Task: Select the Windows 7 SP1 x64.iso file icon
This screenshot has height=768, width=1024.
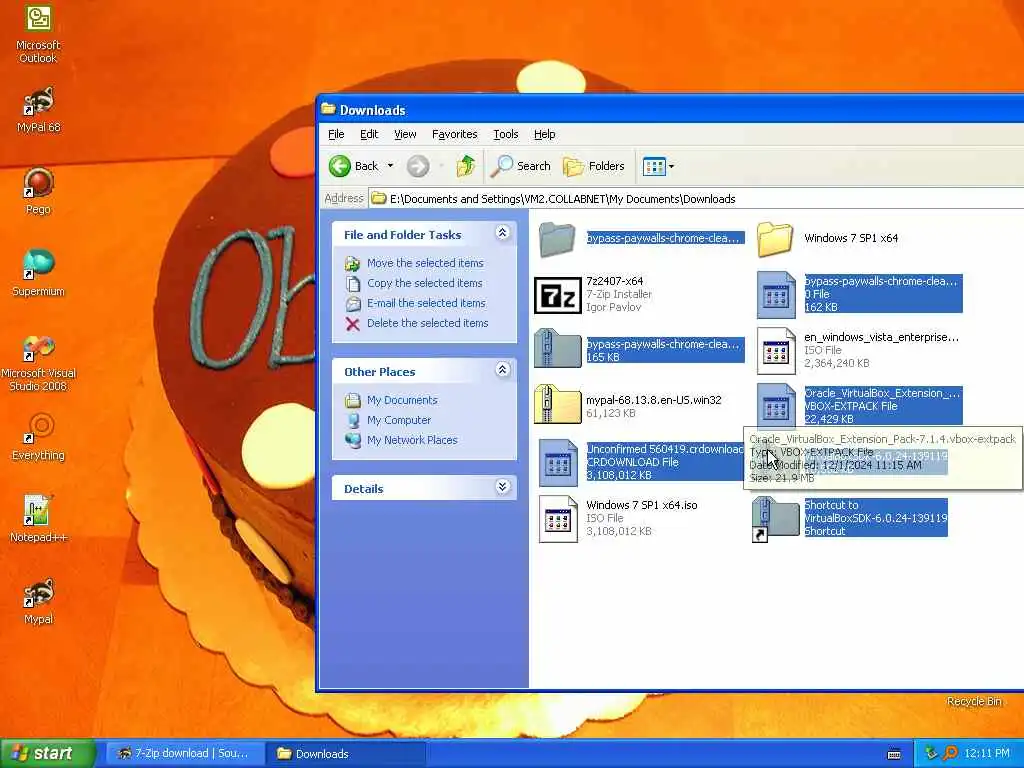Action: 558,519
